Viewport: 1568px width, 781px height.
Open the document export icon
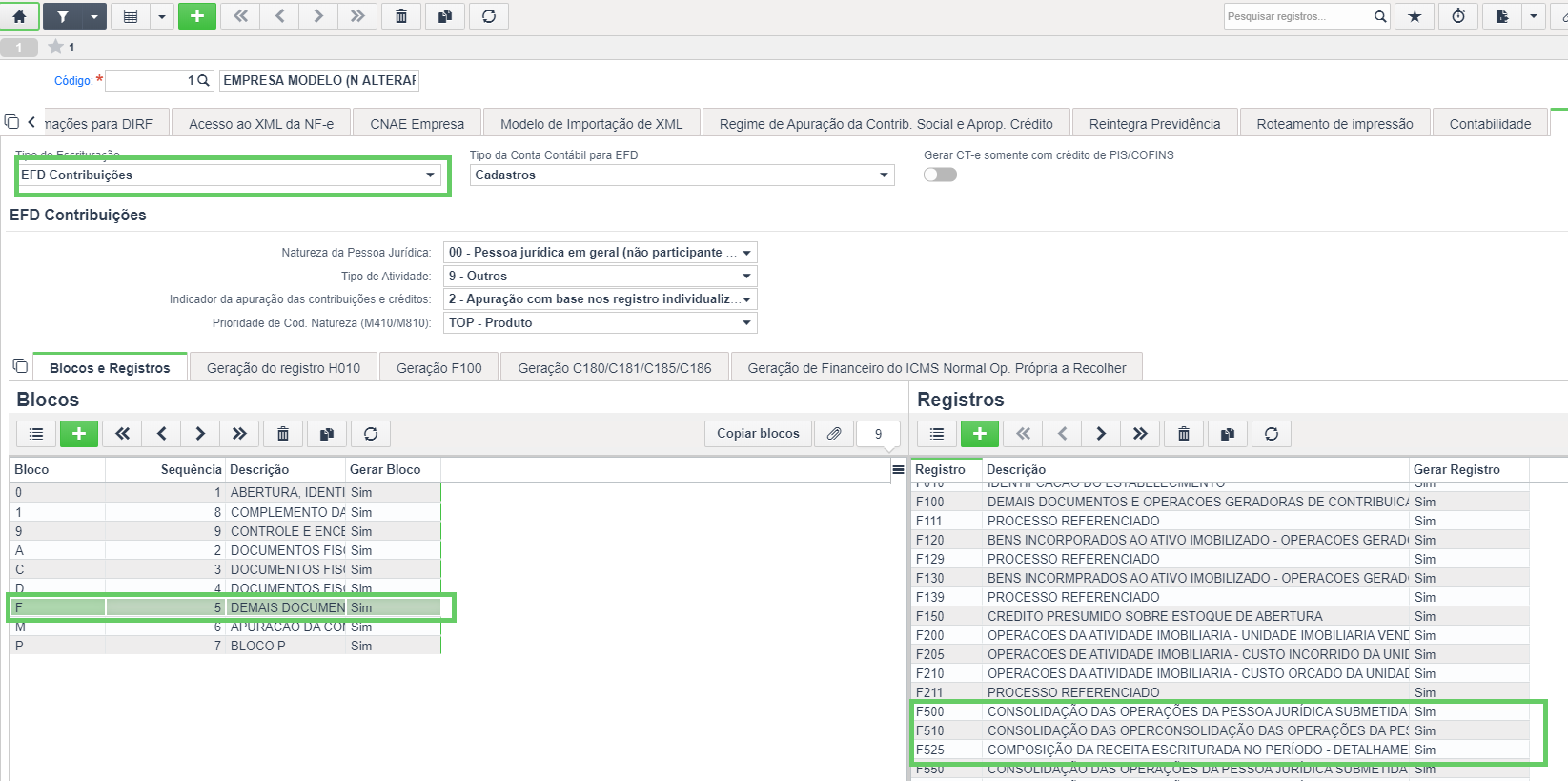[x=1502, y=16]
